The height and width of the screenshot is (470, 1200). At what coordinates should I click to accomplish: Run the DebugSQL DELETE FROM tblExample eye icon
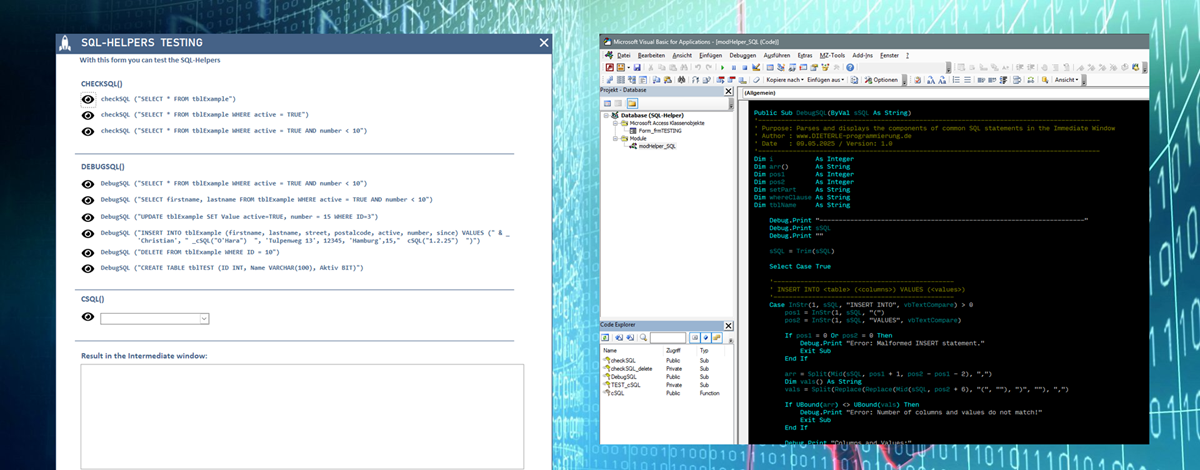point(88,253)
